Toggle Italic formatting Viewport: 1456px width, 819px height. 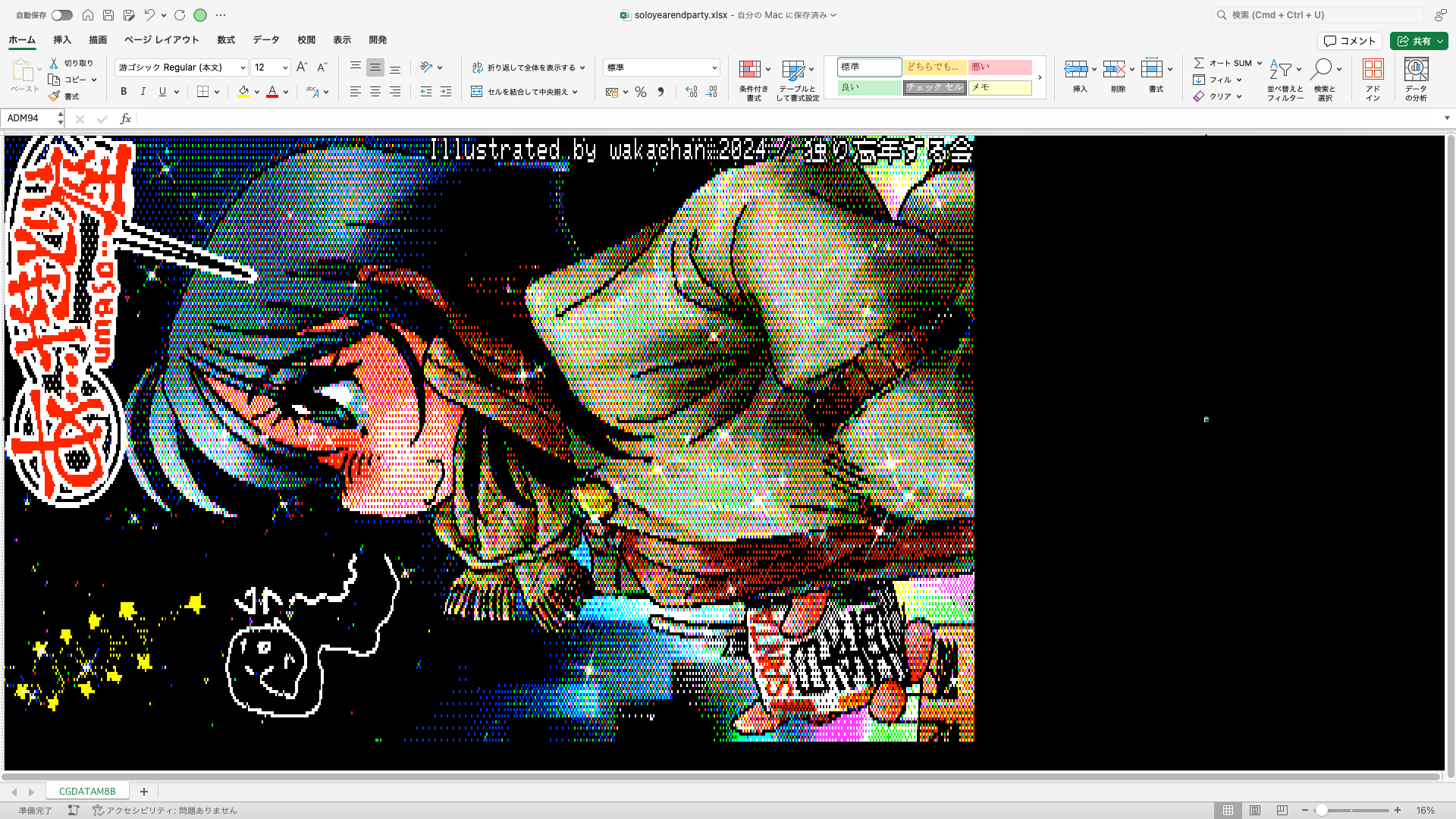coord(143,92)
